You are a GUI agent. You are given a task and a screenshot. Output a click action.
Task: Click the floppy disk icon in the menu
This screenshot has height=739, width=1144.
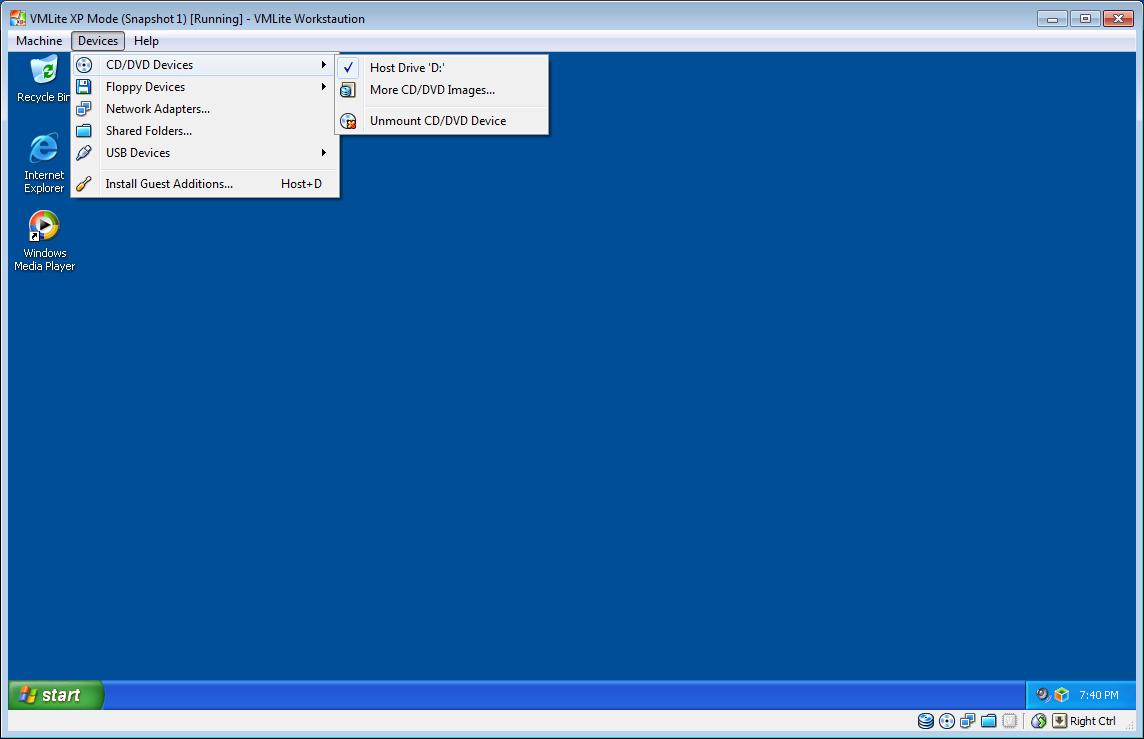pos(85,87)
